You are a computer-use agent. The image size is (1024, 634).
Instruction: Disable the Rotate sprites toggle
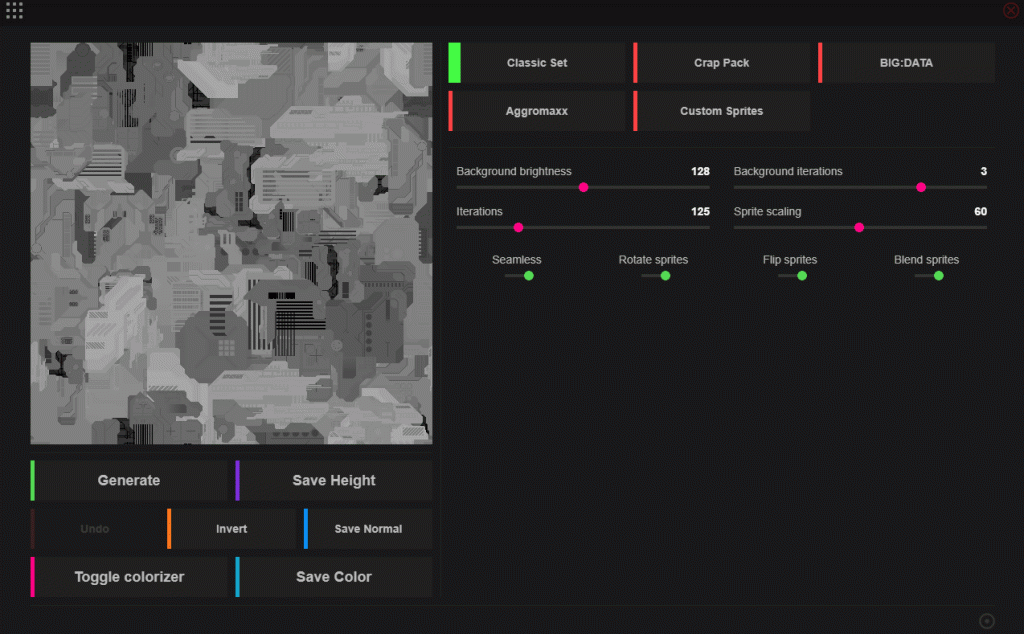pos(654,276)
